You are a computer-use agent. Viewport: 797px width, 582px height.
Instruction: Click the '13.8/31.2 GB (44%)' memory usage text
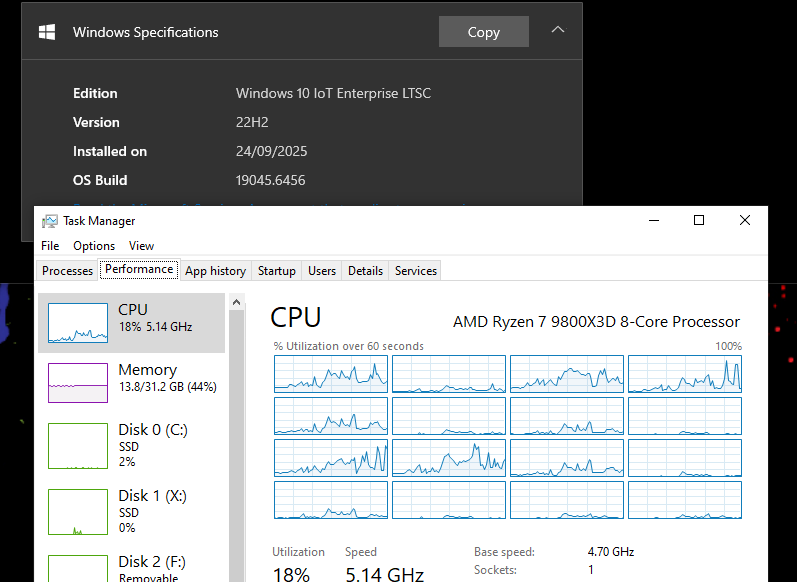click(168, 387)
